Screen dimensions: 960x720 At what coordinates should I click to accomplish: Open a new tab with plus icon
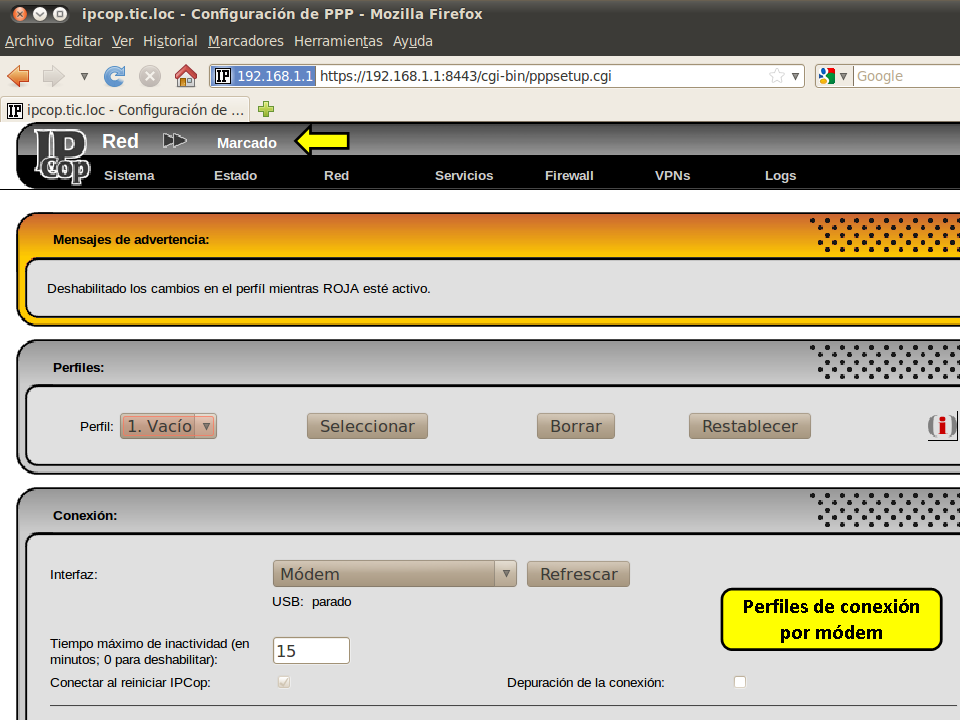(x=266, y=109)
